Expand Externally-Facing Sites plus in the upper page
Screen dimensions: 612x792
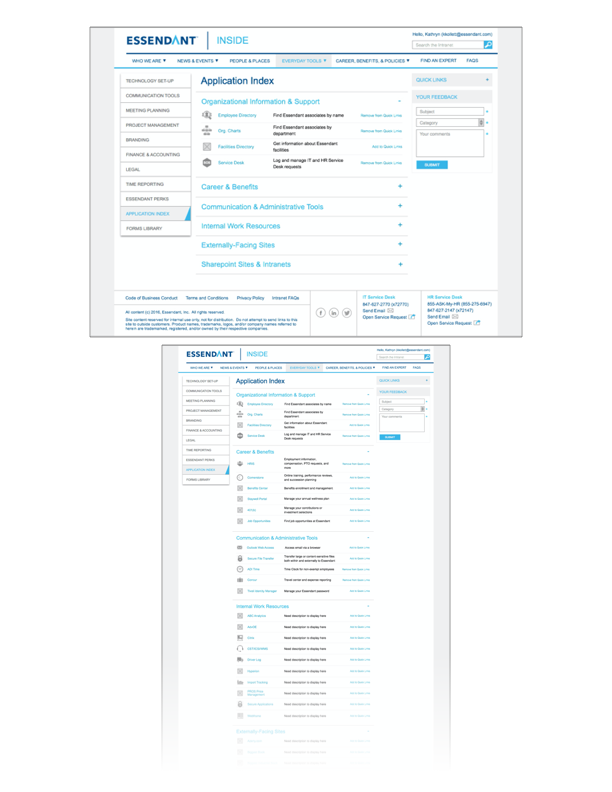point(400,244)
